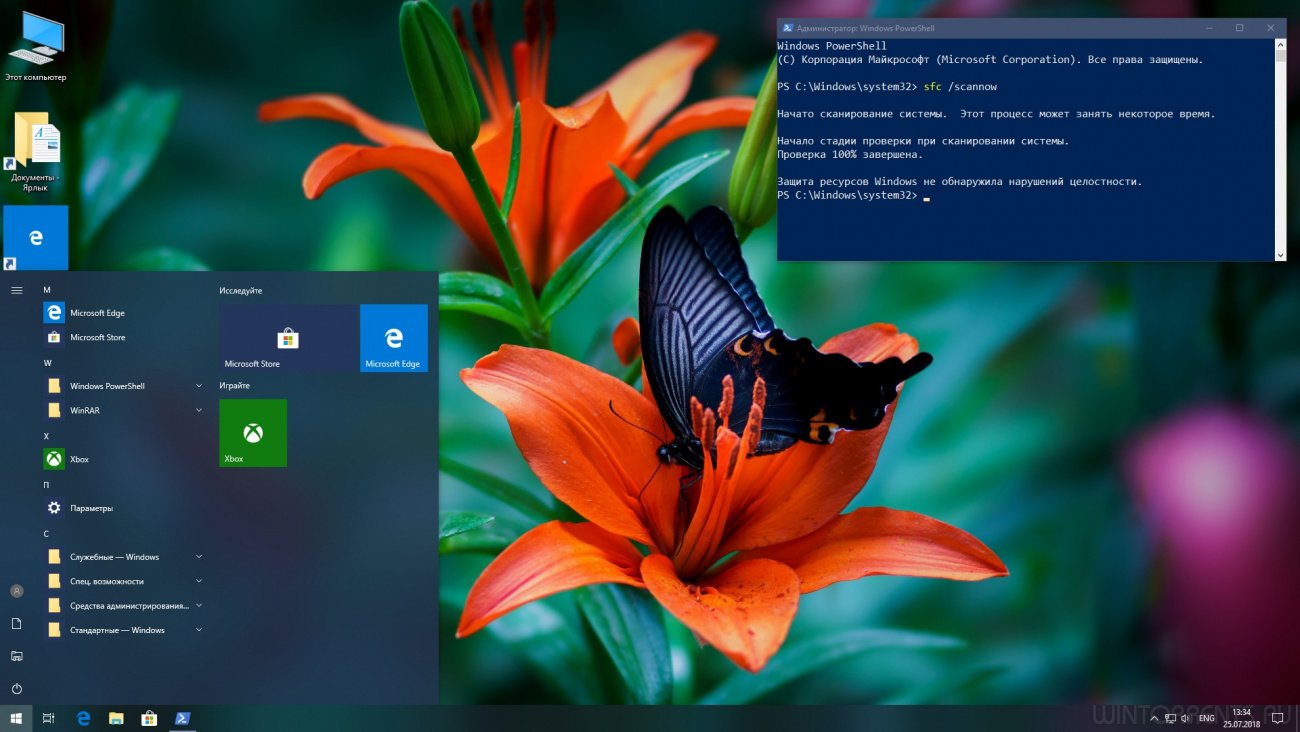Expand the Стандартные — Windows folder chevron
The width and height of the screenshot is (1300, 732).
coord(199,630)
